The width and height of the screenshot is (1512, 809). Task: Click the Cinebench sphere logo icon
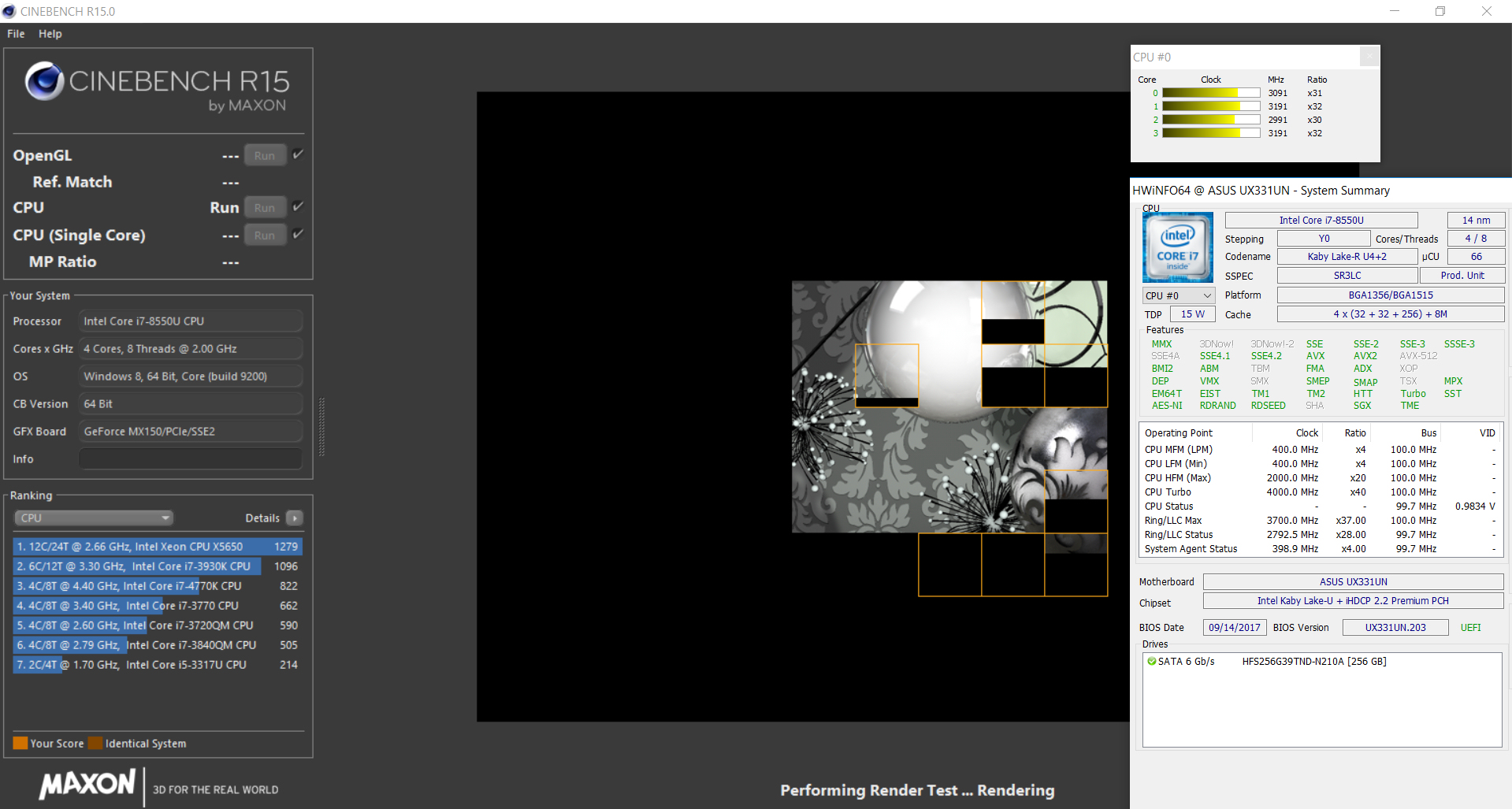(x=44, y=80)
